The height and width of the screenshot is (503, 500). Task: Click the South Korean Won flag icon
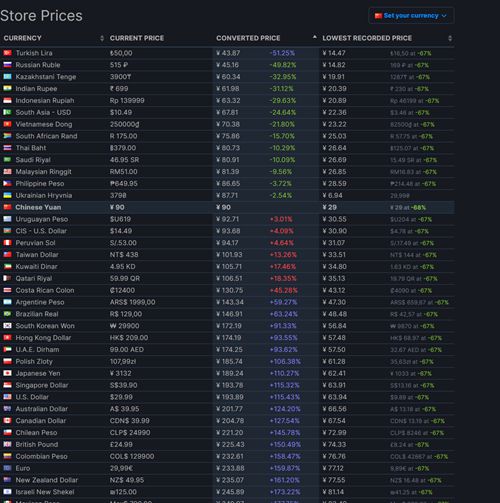click(x=7, y=326)
